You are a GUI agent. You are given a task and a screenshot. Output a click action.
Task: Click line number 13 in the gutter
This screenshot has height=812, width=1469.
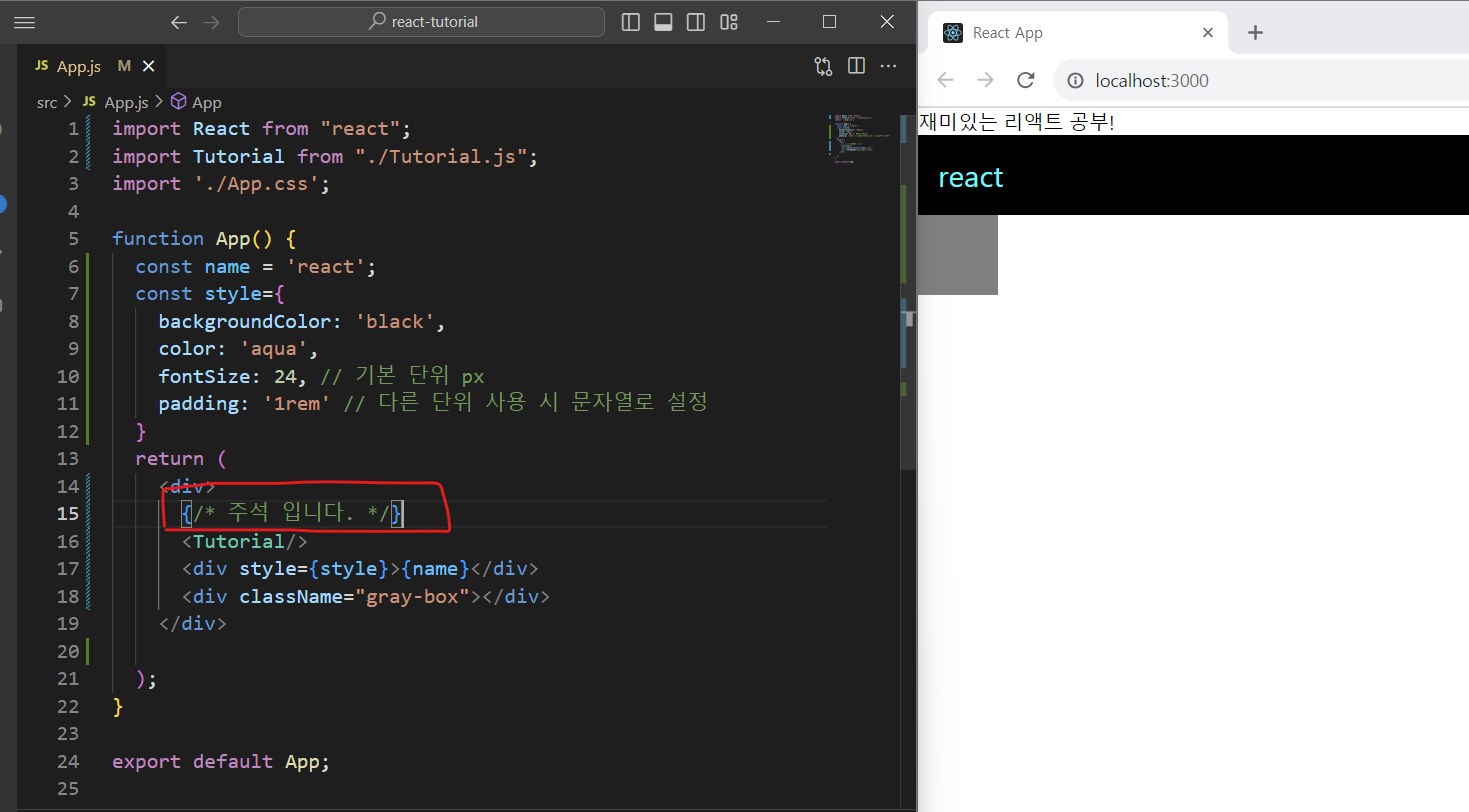(67, 459)
